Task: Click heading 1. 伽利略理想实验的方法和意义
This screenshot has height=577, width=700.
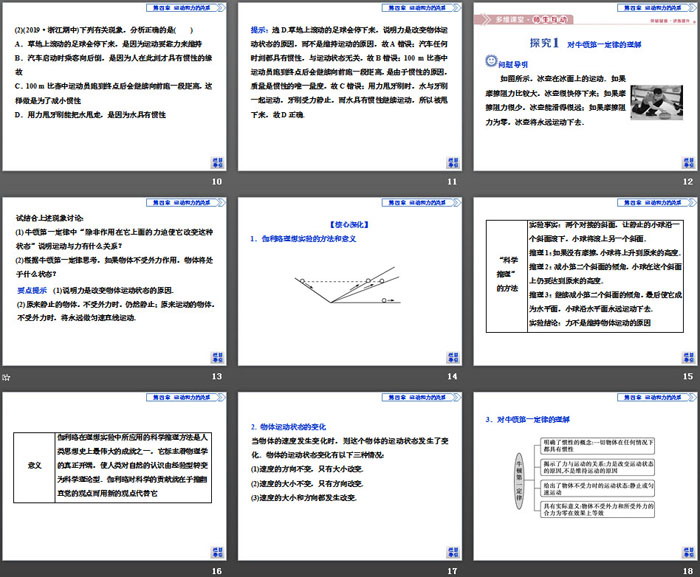Action: 303,239
